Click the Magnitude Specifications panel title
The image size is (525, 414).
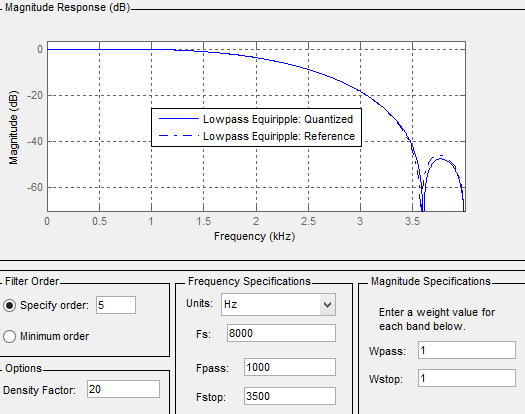(x=431, y=281)
